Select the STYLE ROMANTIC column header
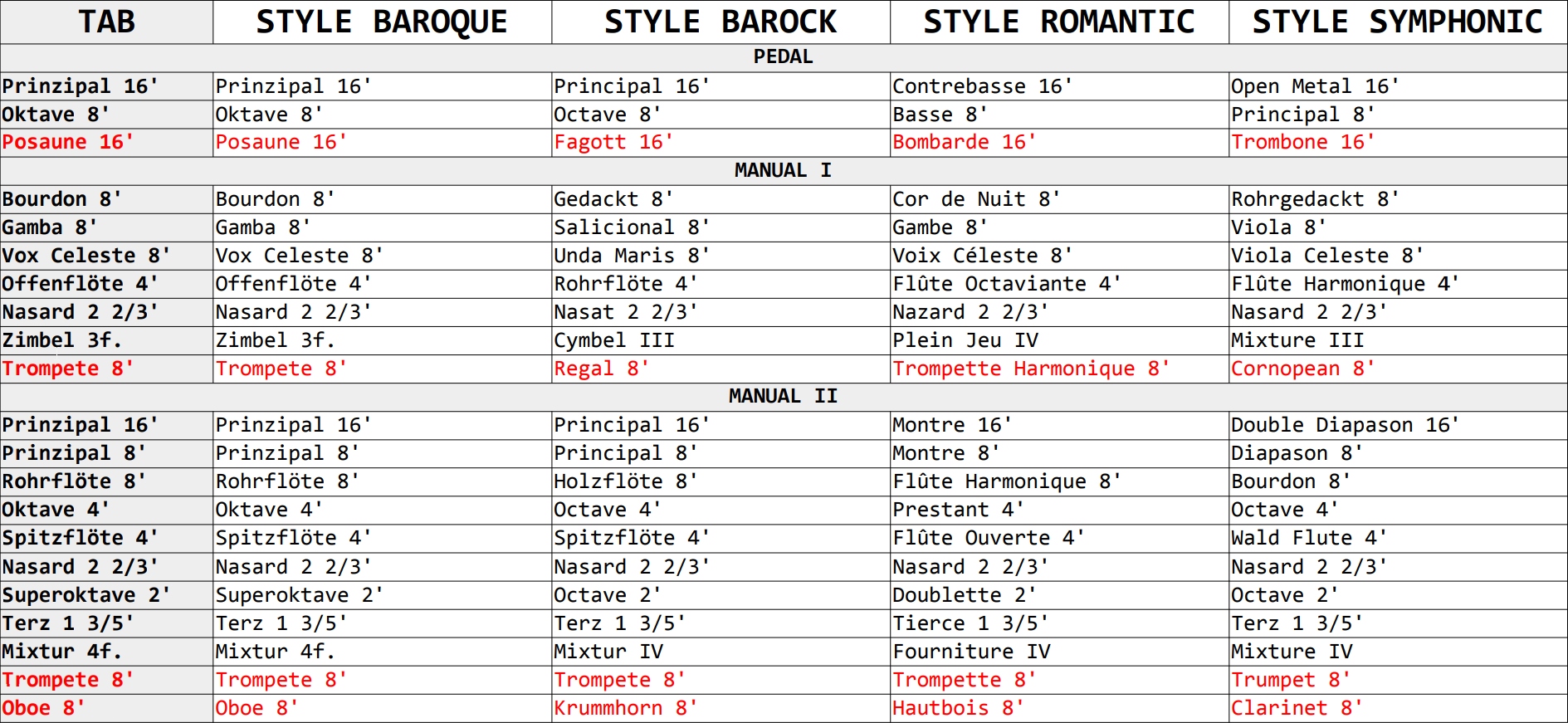 coord(1059,22)
